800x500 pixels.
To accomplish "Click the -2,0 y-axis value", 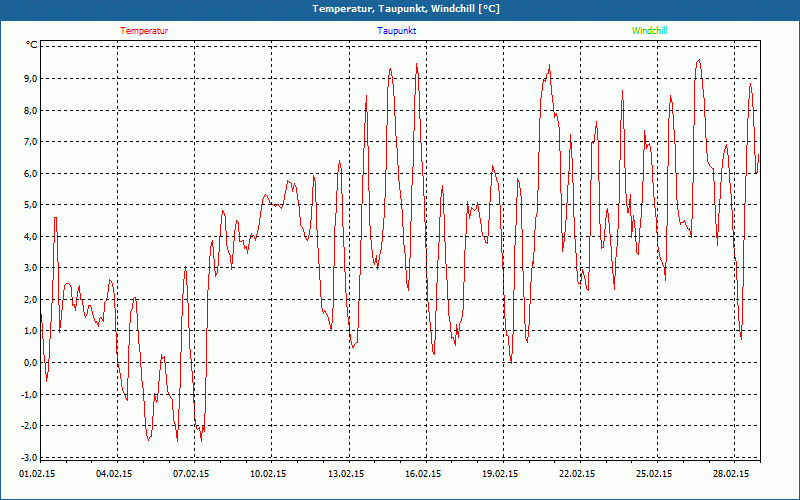I will click(29, 426).
